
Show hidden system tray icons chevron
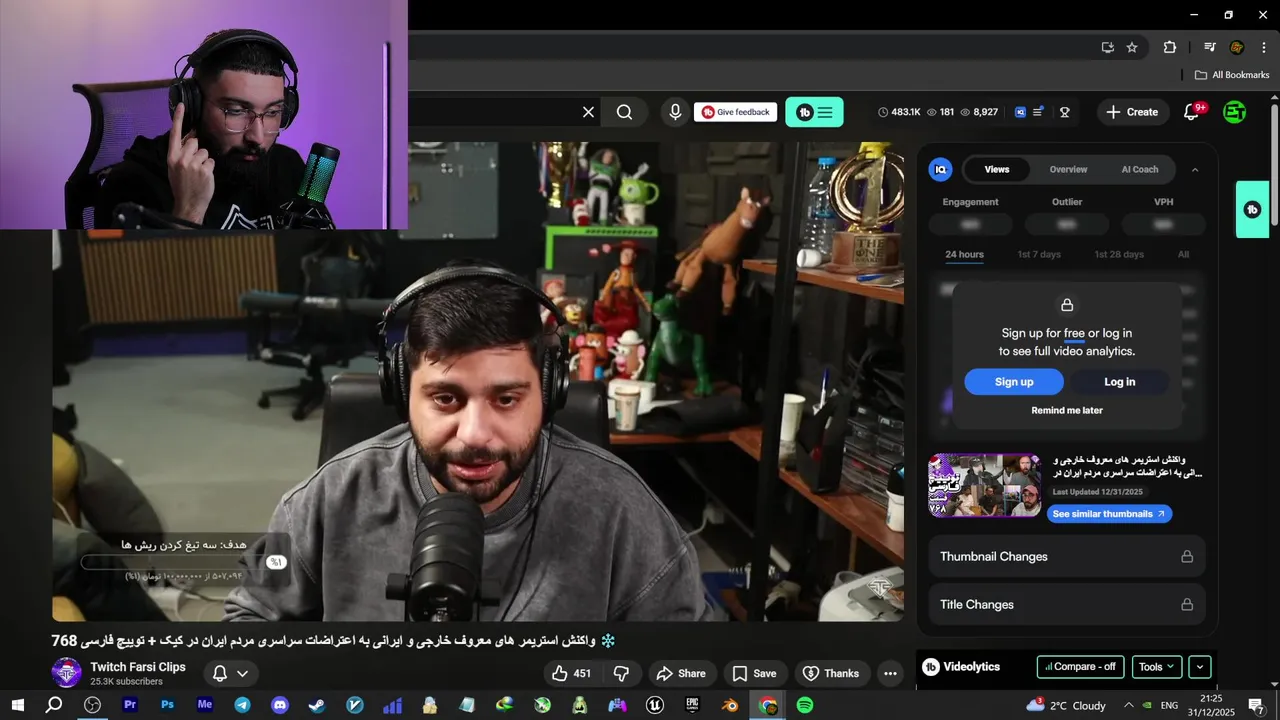[x=1129, y=705]
